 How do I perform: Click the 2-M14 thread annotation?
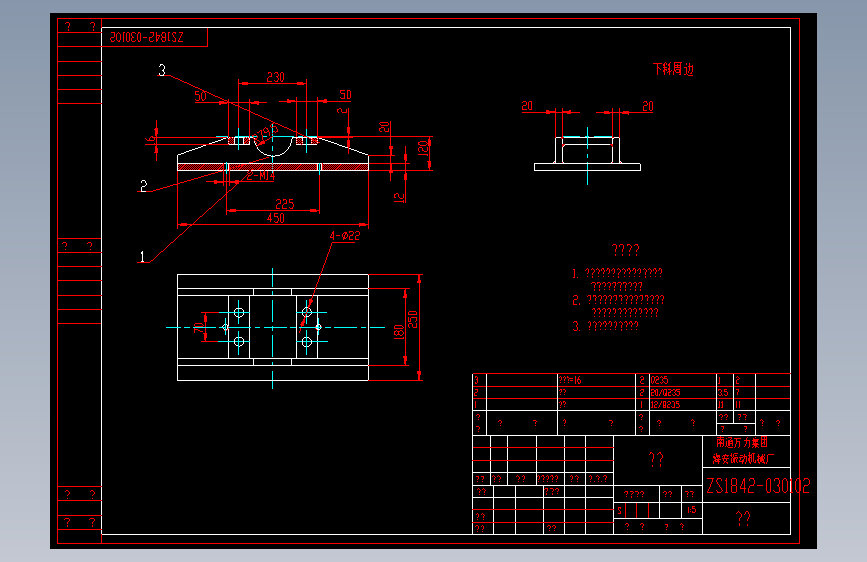pyautogui.click(x=260, y=176)
